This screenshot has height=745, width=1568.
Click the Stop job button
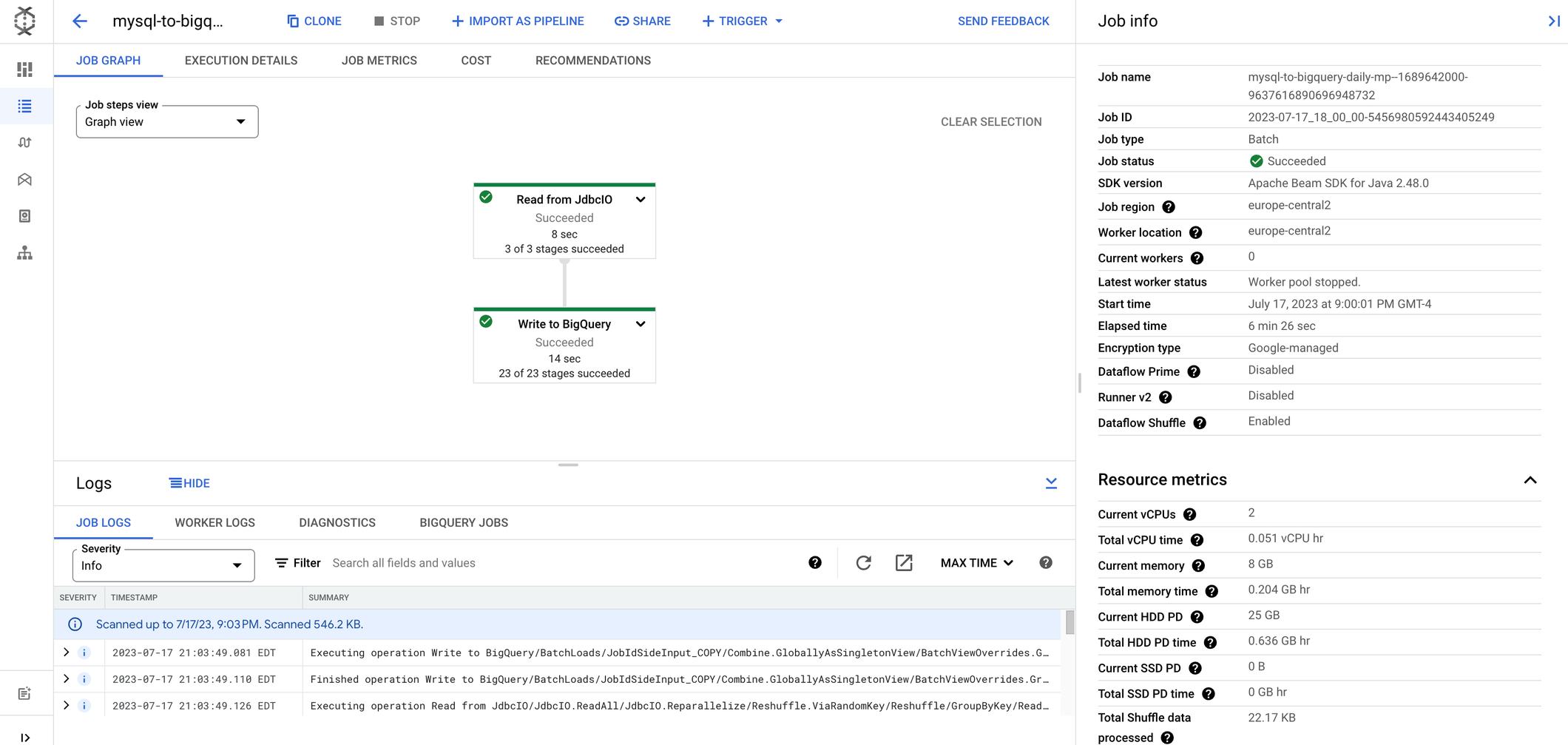click(397, 21)
